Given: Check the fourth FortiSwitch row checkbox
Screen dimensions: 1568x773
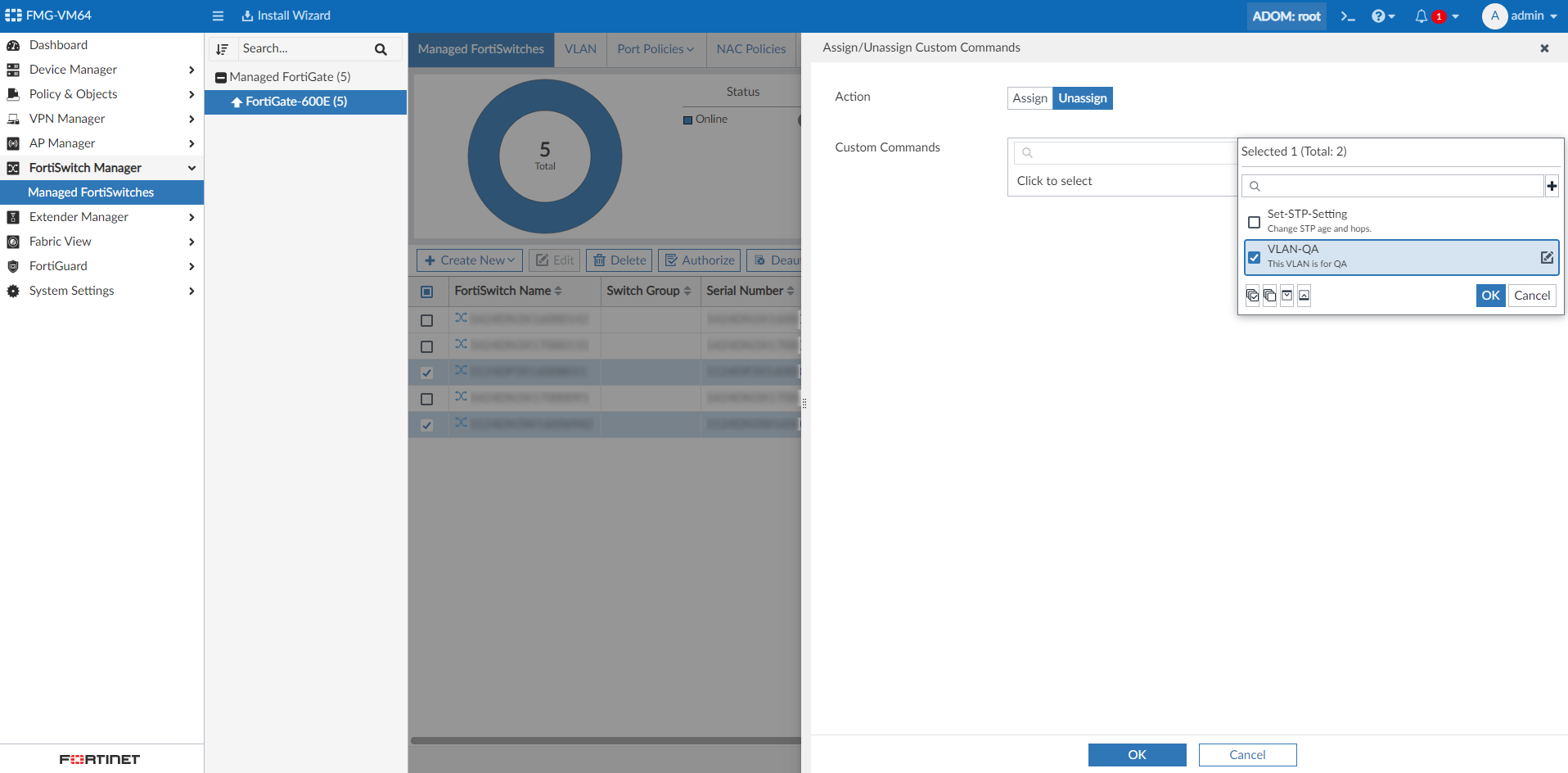Looking at the screenshot, I should tap(426, 399).
